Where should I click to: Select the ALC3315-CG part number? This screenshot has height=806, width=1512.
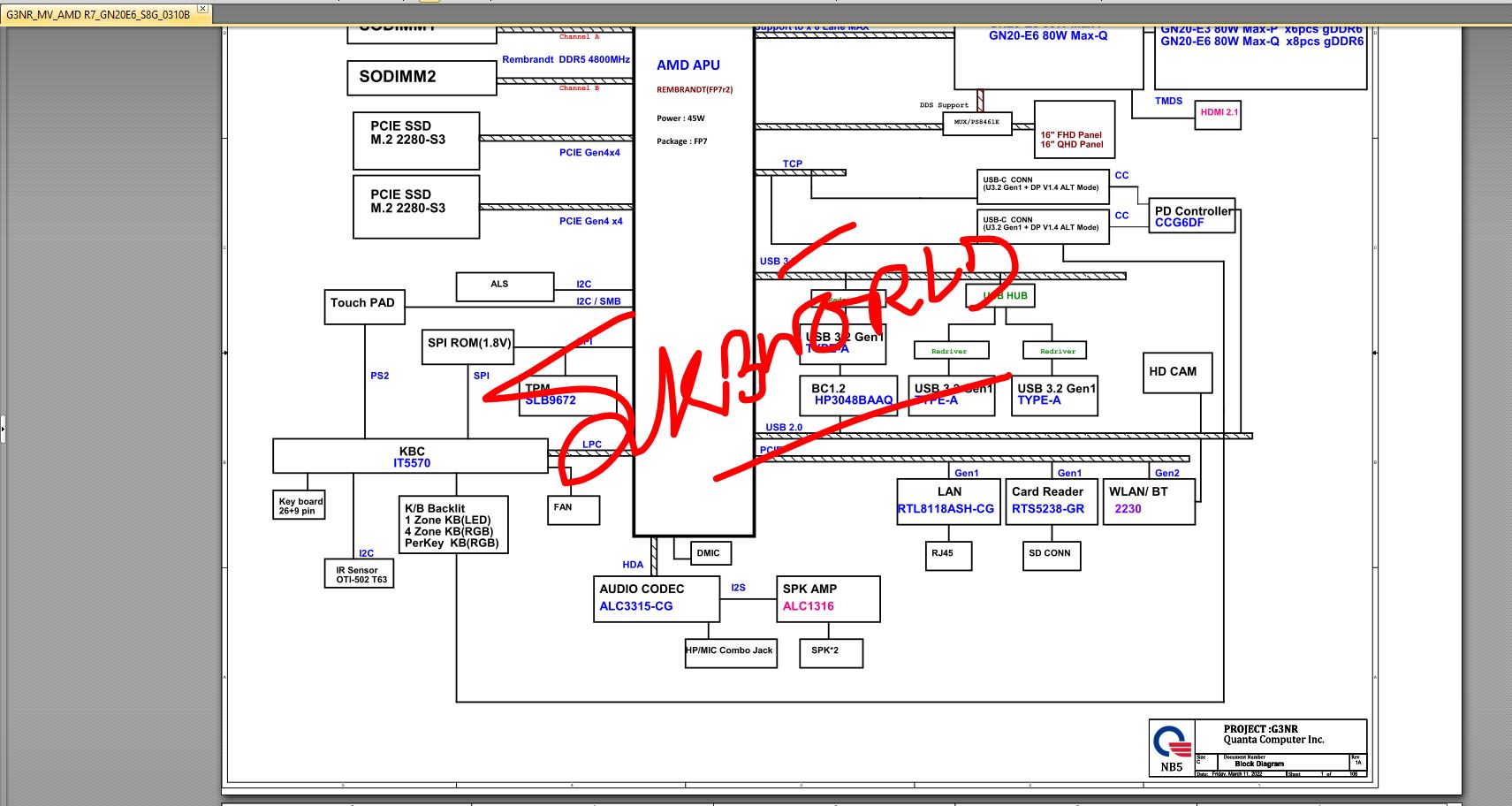636,606
